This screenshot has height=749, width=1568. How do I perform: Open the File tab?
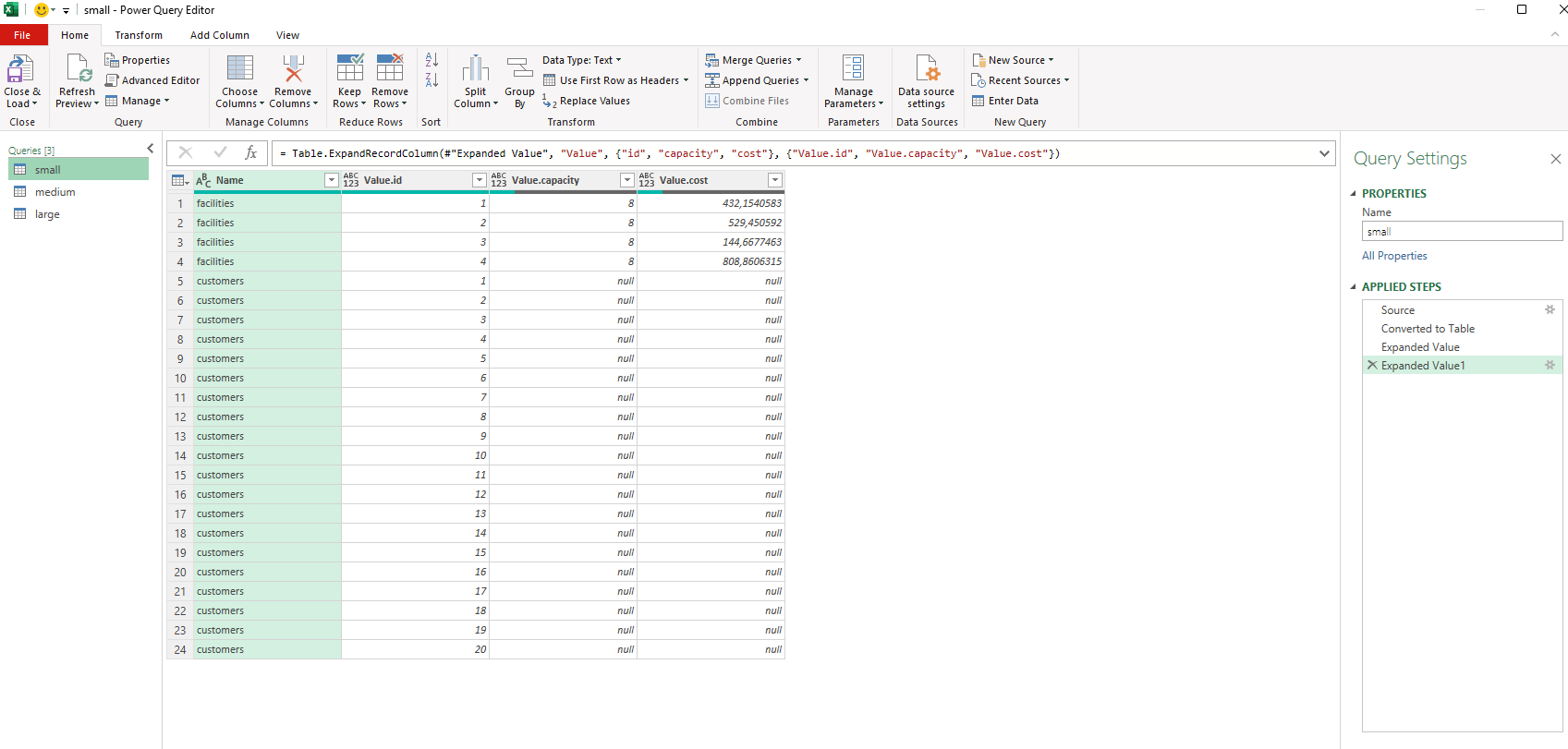(x=22, y=35)
